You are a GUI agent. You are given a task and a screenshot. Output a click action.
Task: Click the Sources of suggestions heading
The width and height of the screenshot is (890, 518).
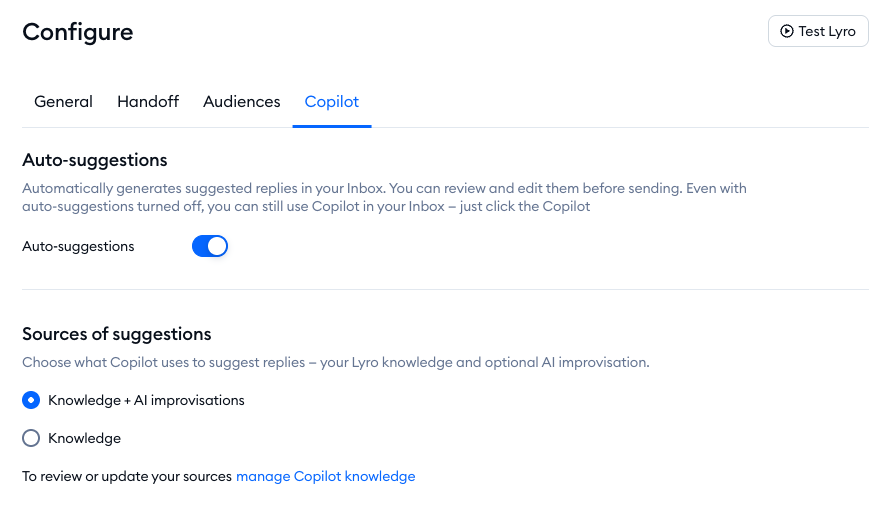116,334
